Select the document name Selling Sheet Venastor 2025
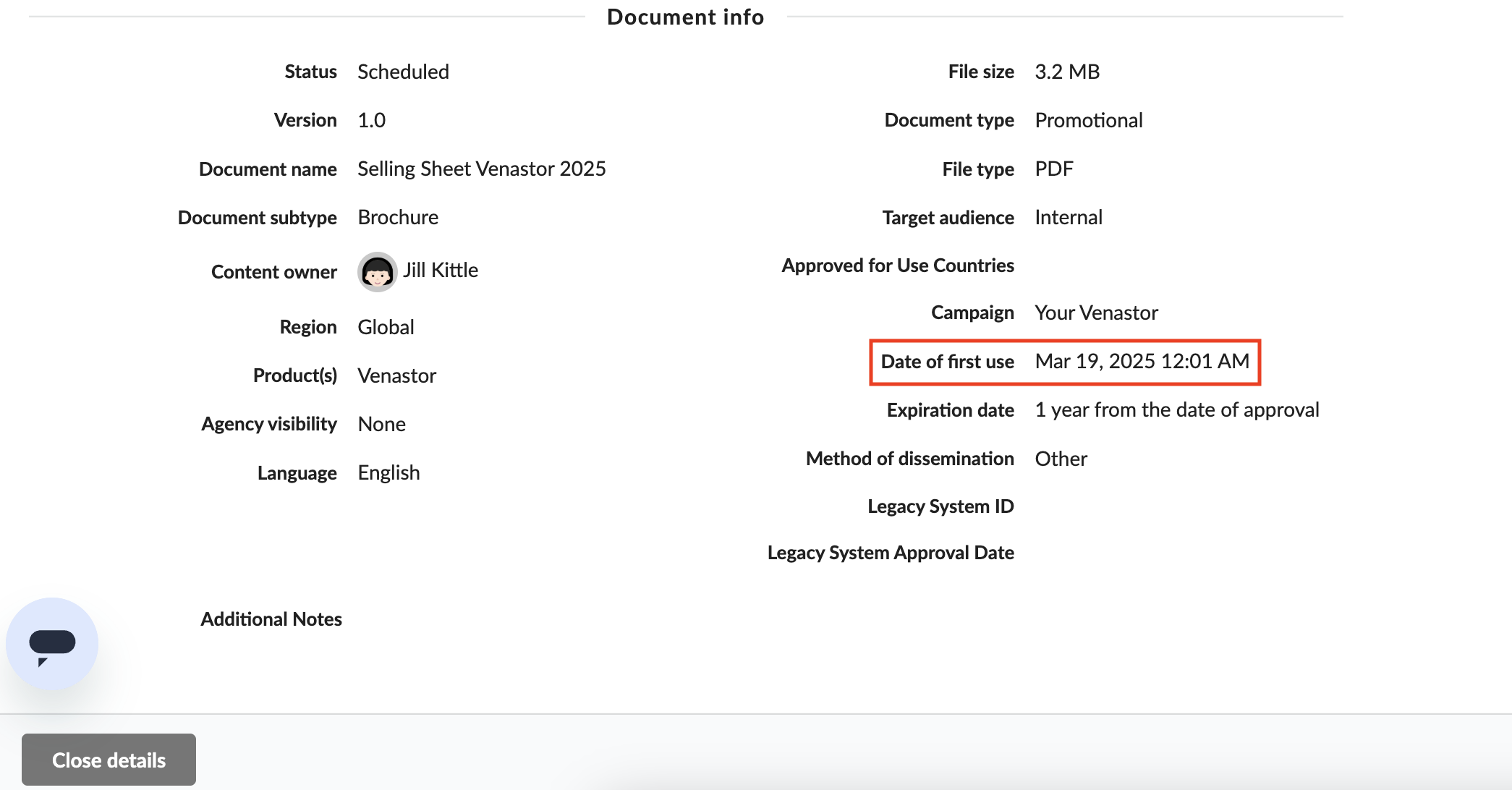Image resolution: width=1512 pixels, height=790 pixels. point(481,169)
